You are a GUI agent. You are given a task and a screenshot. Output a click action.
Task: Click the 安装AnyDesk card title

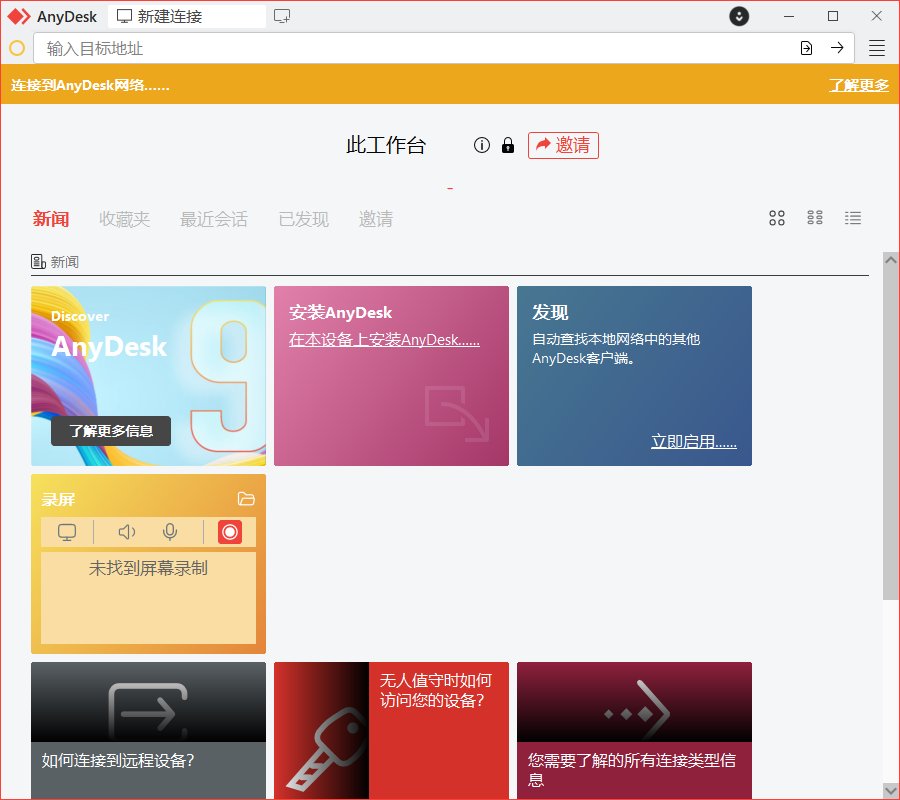tap(340, 313)
